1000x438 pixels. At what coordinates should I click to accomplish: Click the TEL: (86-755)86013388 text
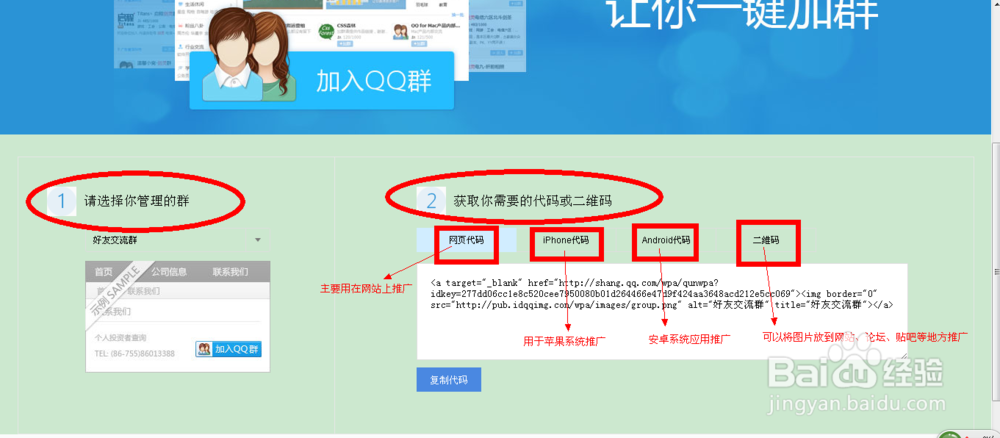click(135, 353)
